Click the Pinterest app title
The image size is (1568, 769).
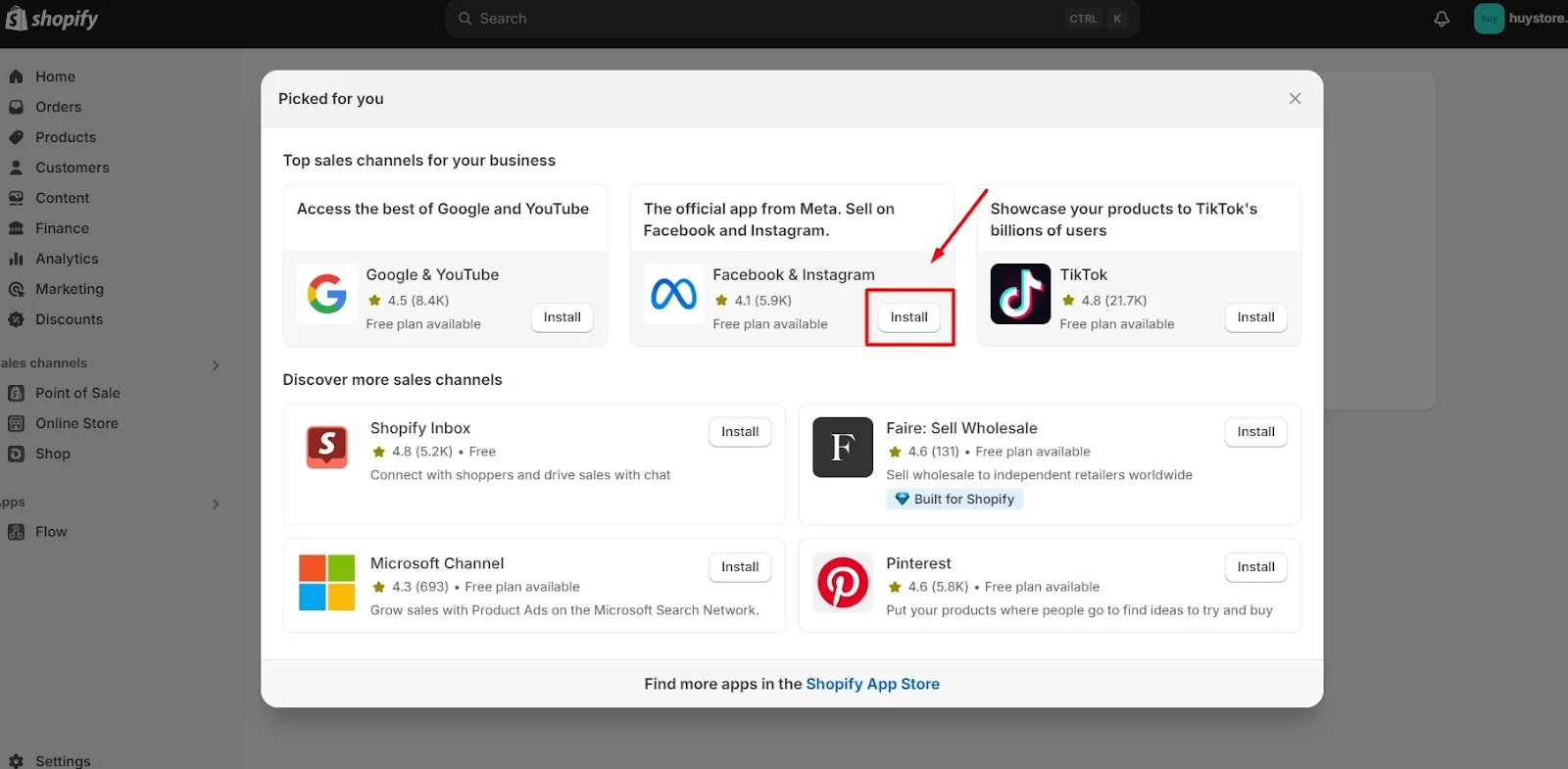point(918,563)
